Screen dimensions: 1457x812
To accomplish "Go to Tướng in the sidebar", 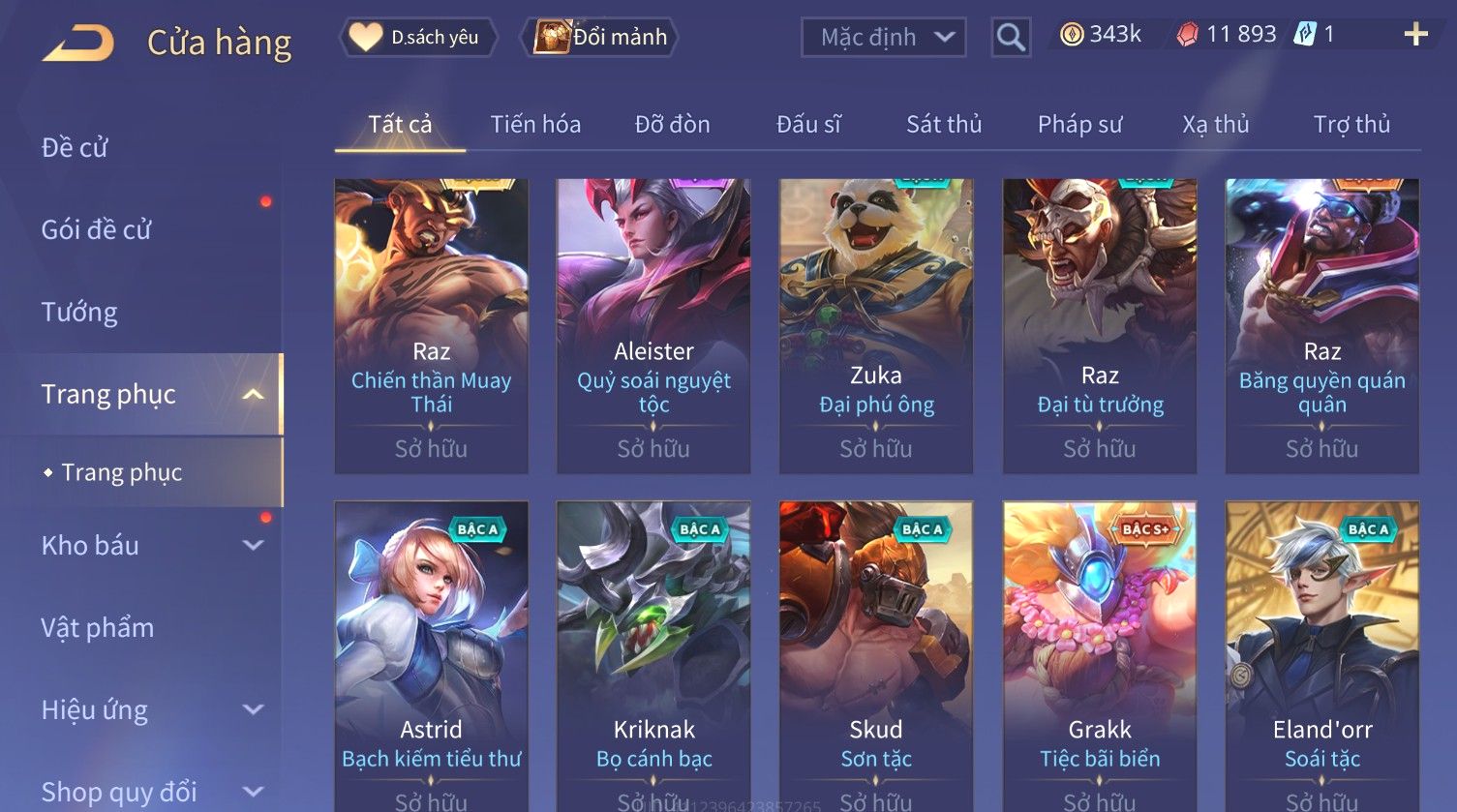I will click(79, 312).
